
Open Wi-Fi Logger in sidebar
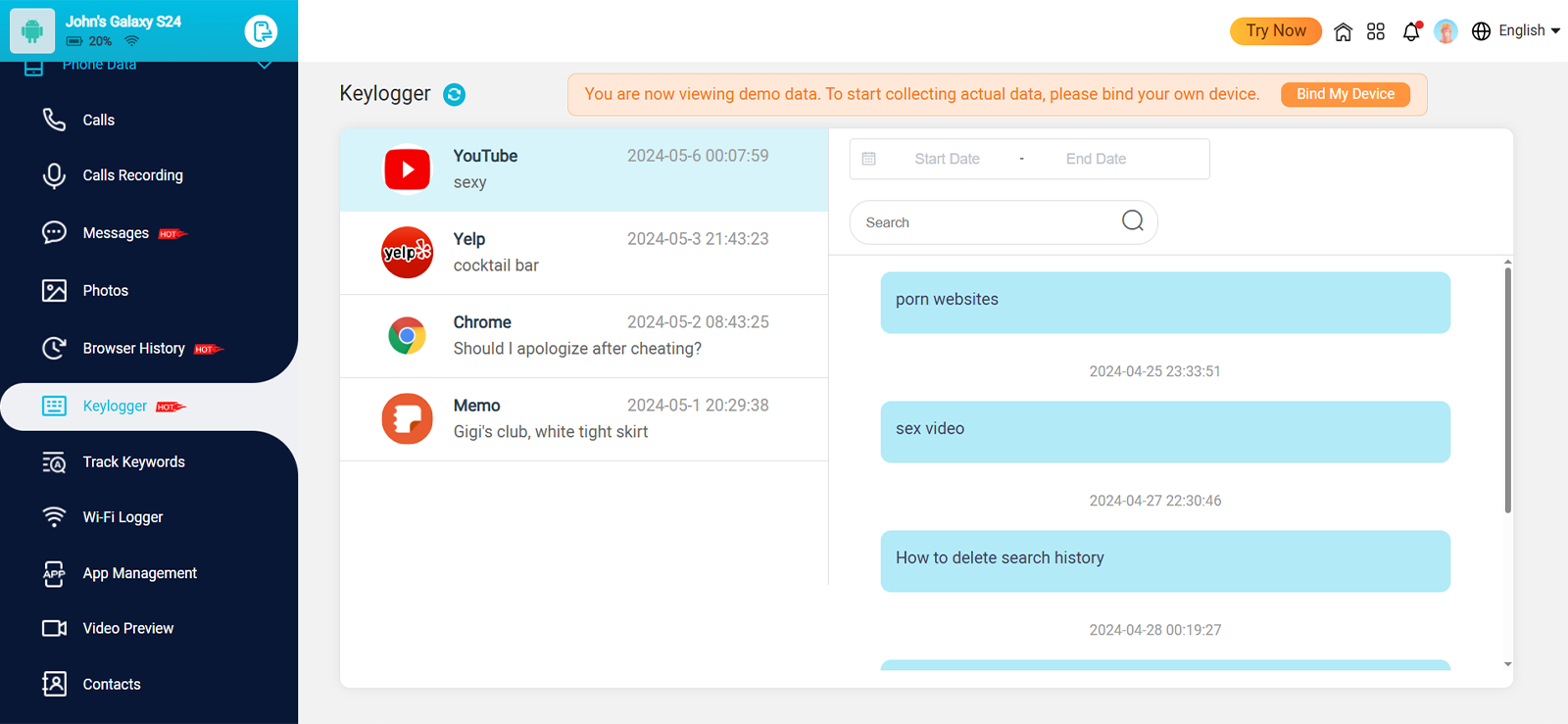122,517
